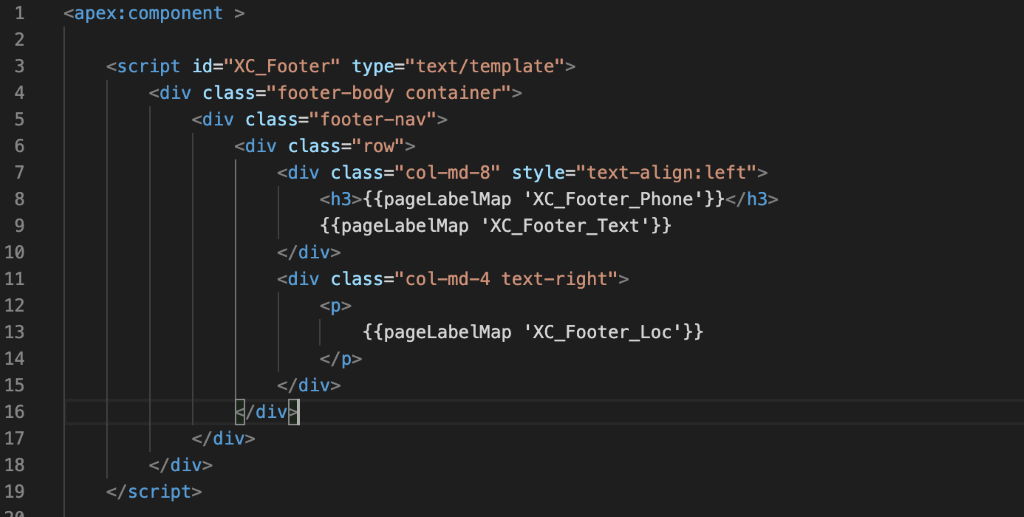Click the "row" class value
Viewport: 1024px width, 517px height.
click(378, 146)
